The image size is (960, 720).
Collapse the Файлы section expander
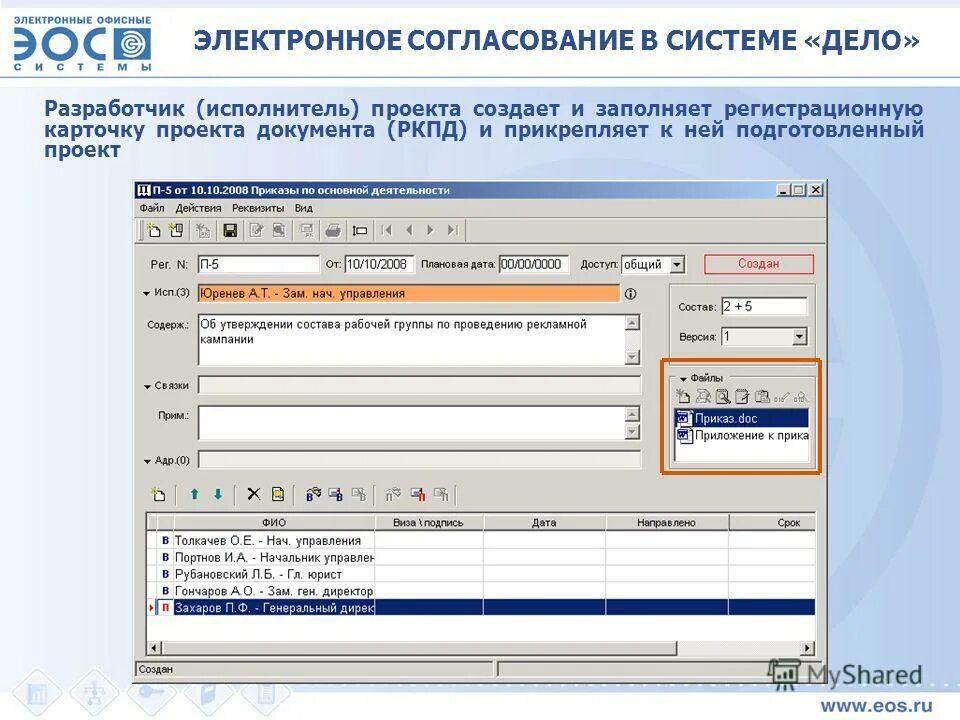[683, 379]
